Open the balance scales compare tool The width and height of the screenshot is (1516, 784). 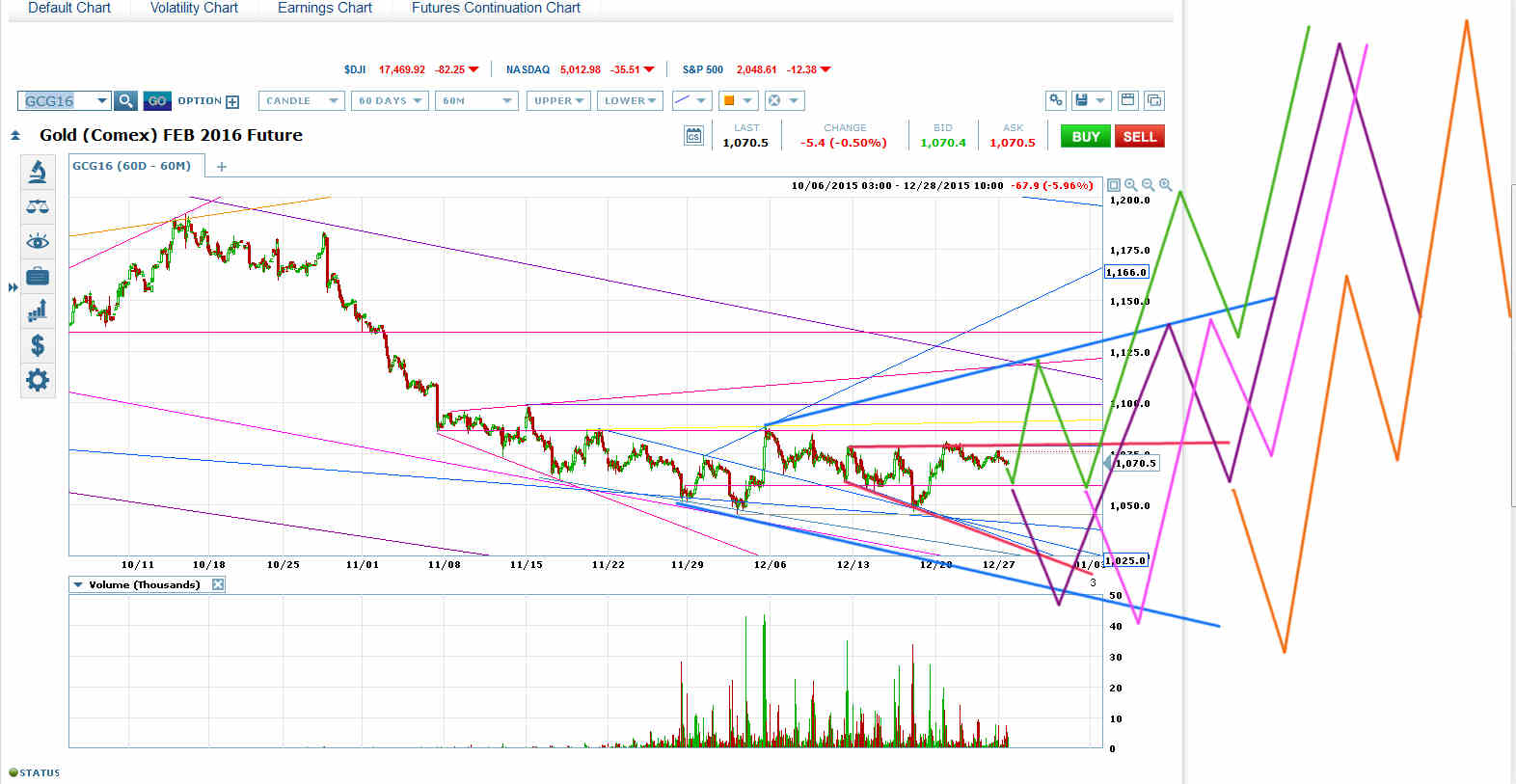pyautogui.click(x=38, y=206)
